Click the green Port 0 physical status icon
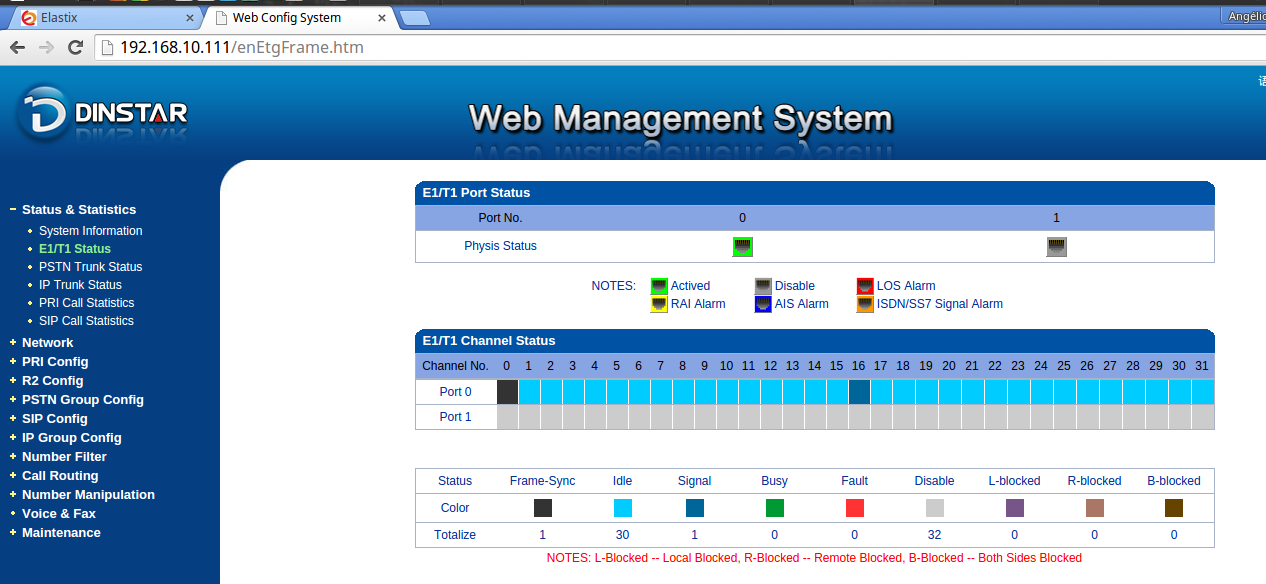 pos(742,247)
